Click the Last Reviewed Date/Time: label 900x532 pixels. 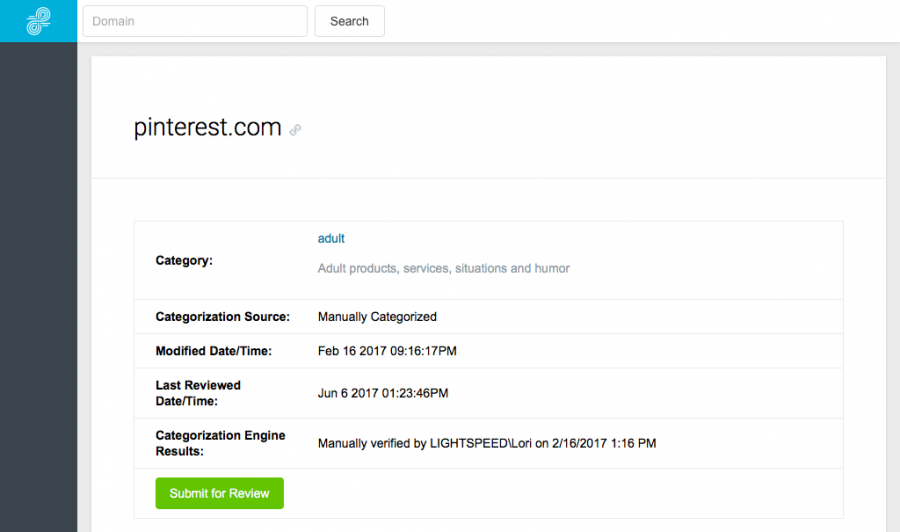[x=198, y=393]
